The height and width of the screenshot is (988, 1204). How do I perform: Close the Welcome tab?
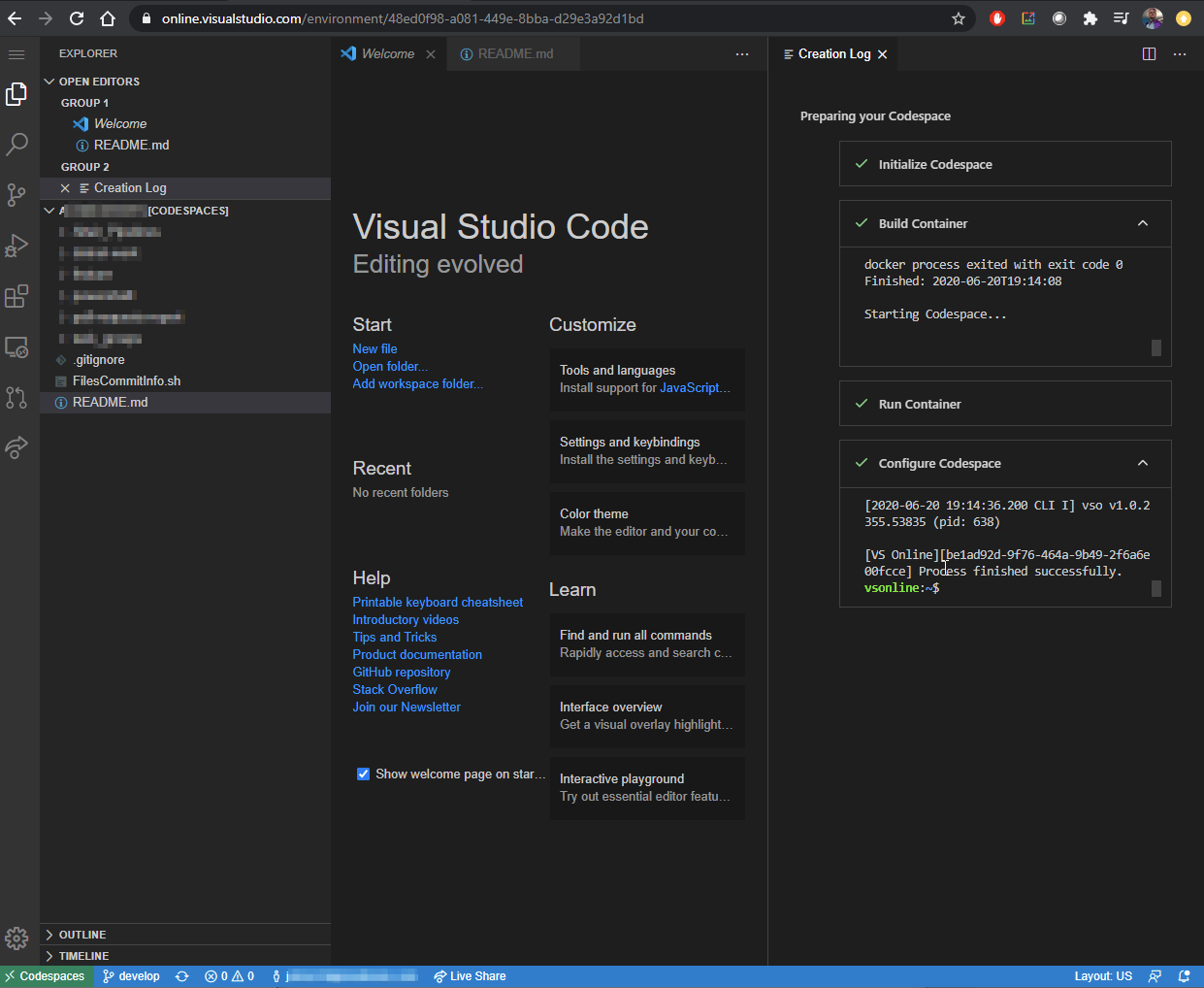pos(431,54)
